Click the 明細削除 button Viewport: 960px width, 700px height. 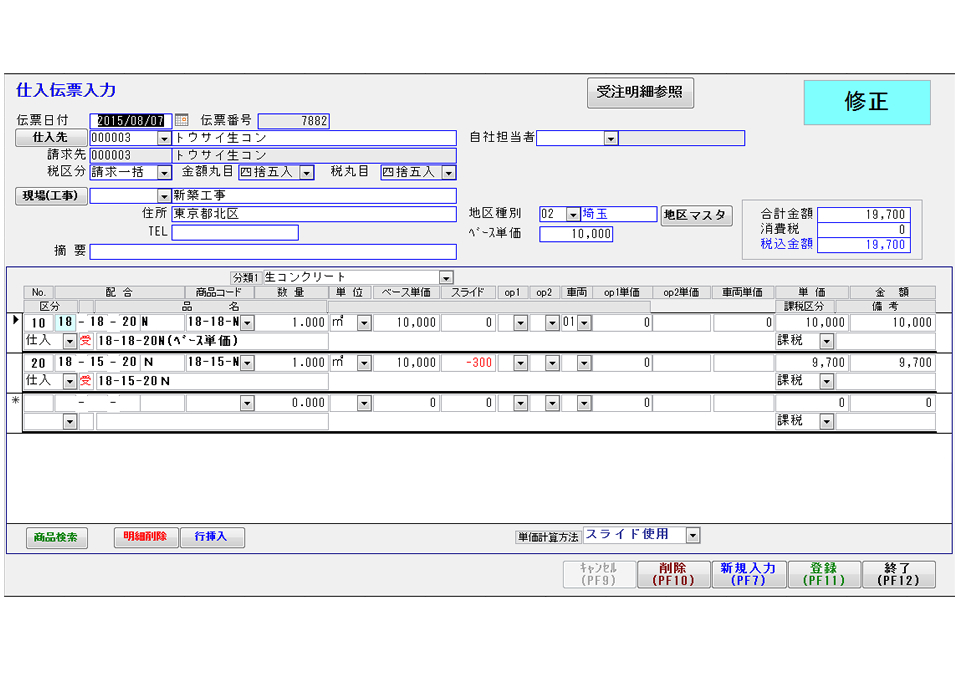[145, 538]
